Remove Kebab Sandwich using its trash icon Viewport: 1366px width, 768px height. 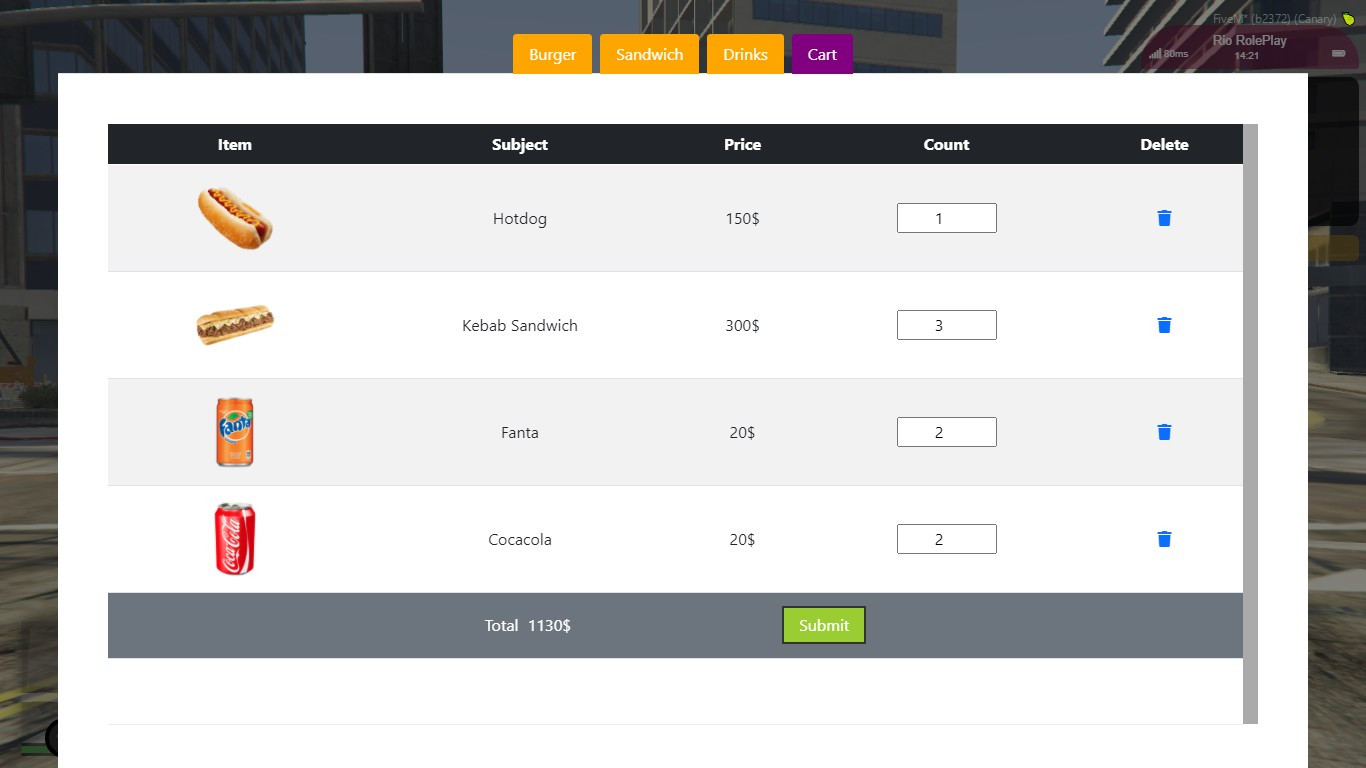[x=1164, y=325]
